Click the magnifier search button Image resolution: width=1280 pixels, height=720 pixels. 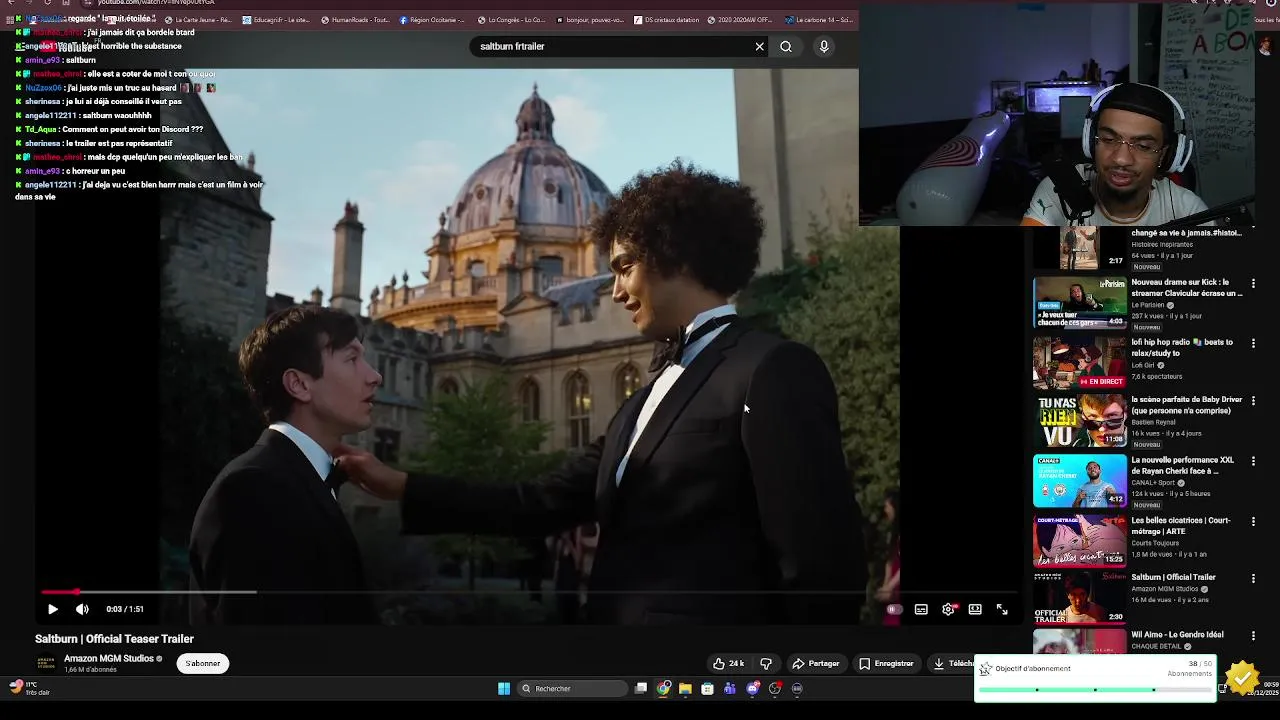pyautogui.click(x=786, y=46)
